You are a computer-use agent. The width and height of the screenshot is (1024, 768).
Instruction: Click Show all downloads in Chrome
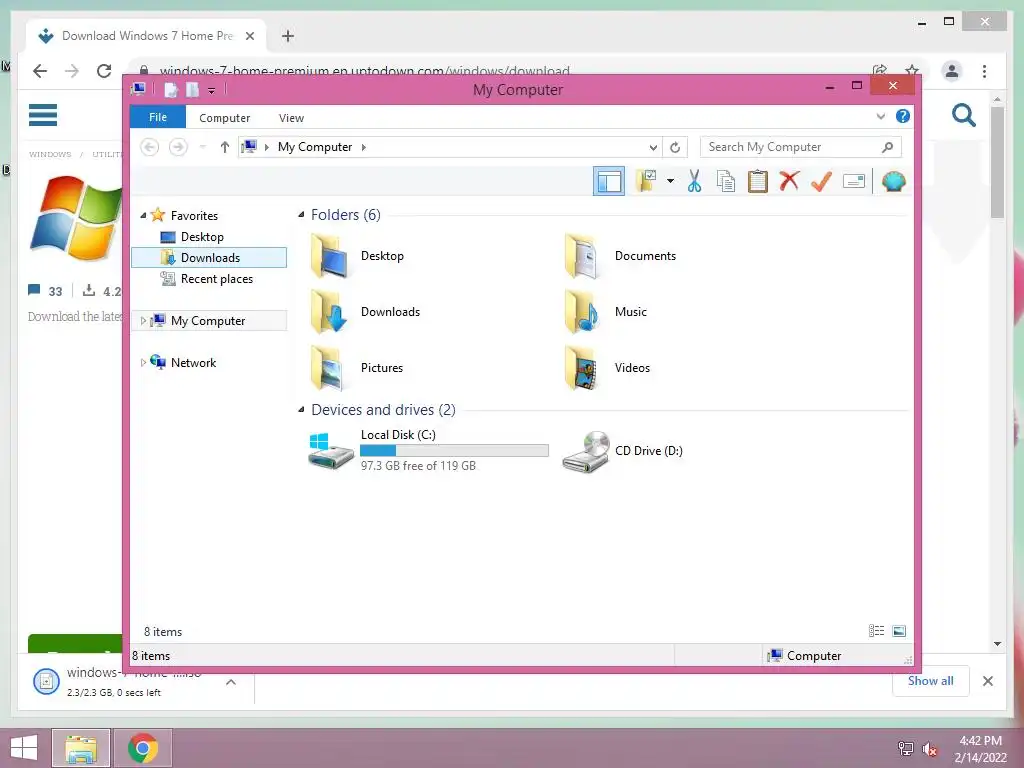931,681
